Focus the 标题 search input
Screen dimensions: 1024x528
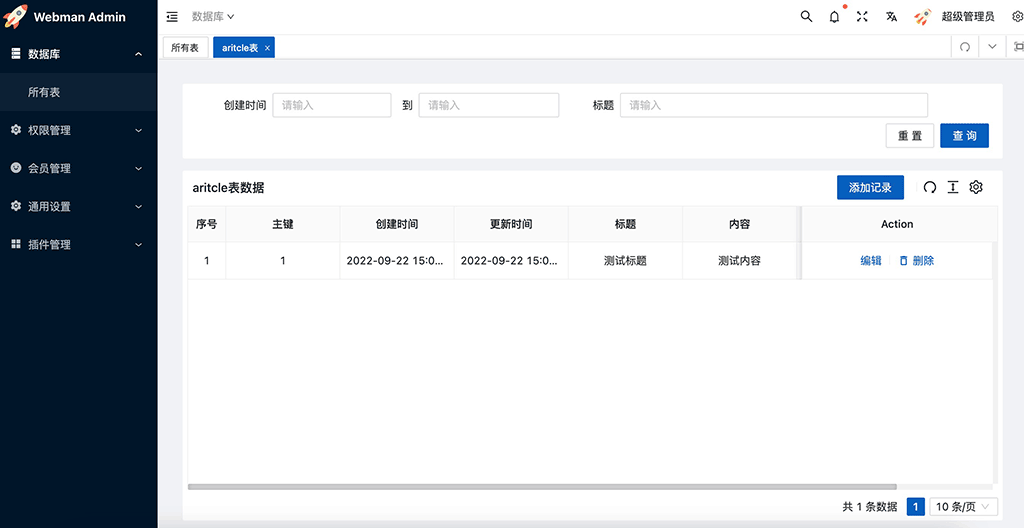tap(774, 105)
